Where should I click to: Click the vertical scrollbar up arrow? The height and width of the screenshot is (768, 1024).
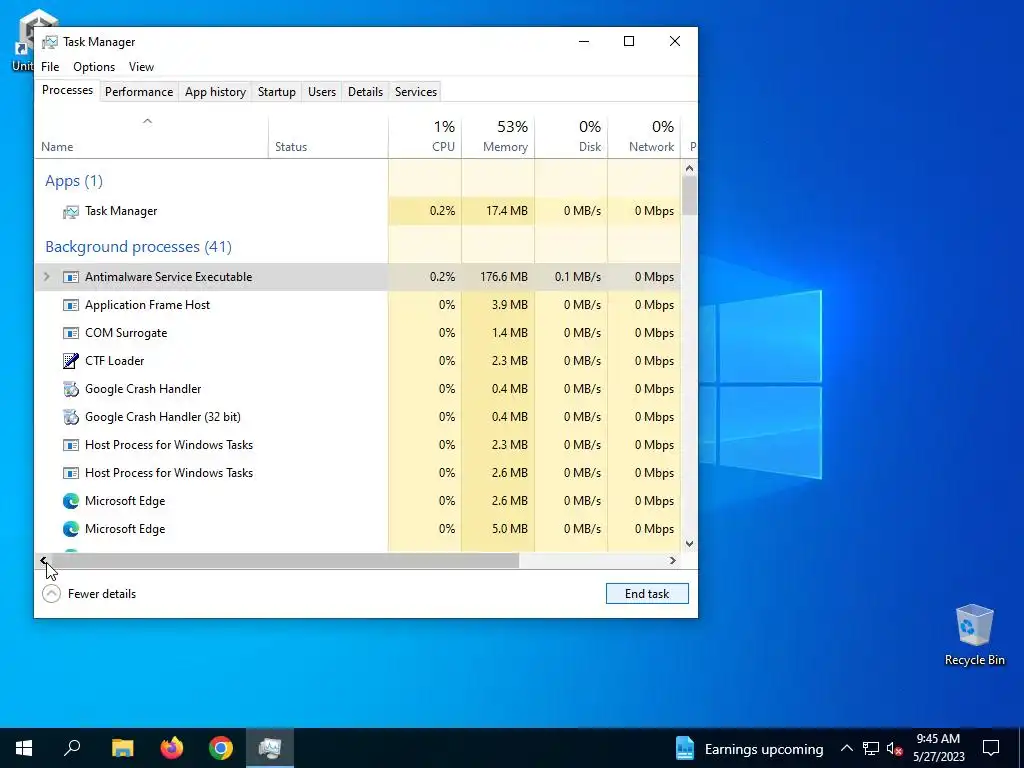(689, 168)
